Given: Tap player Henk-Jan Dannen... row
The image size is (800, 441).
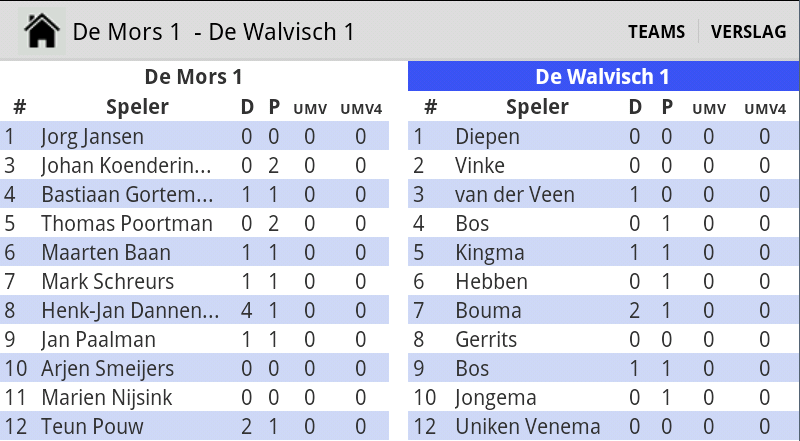Looking at the screenshot, I should pyautogui.click(x=194, y=310).
